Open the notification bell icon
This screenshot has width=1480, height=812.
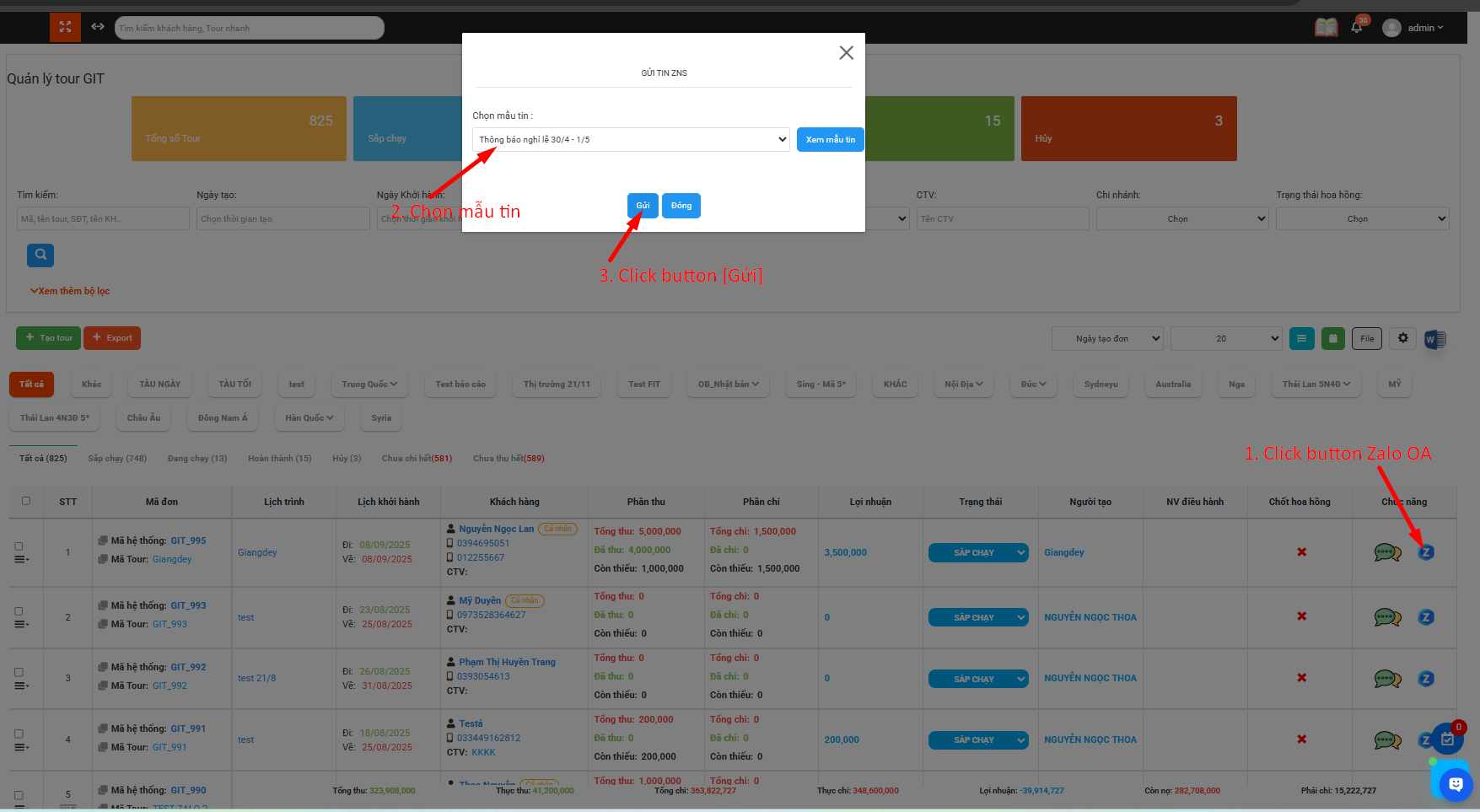click(1356, 28)
